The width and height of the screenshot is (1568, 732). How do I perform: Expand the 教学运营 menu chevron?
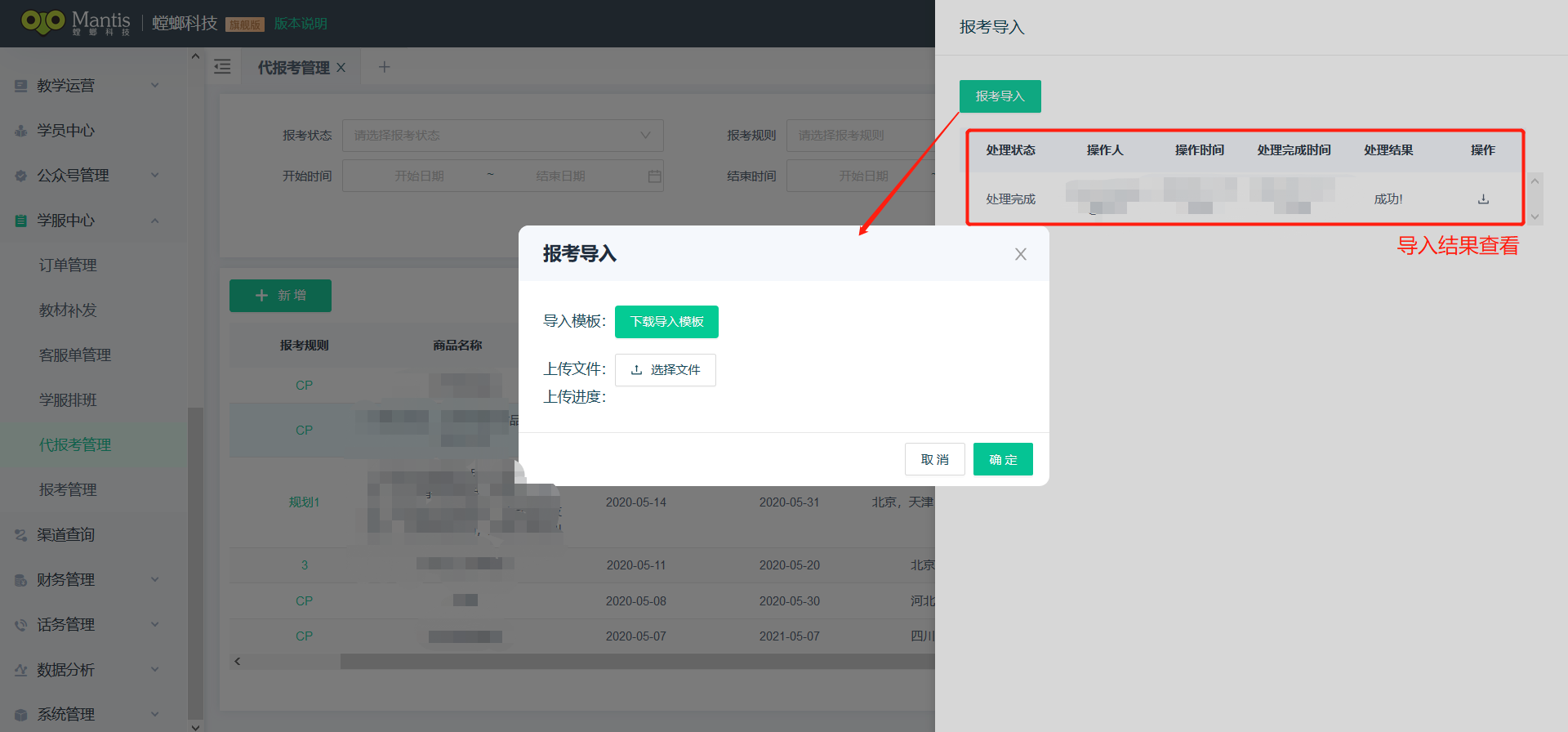[155, 86]
